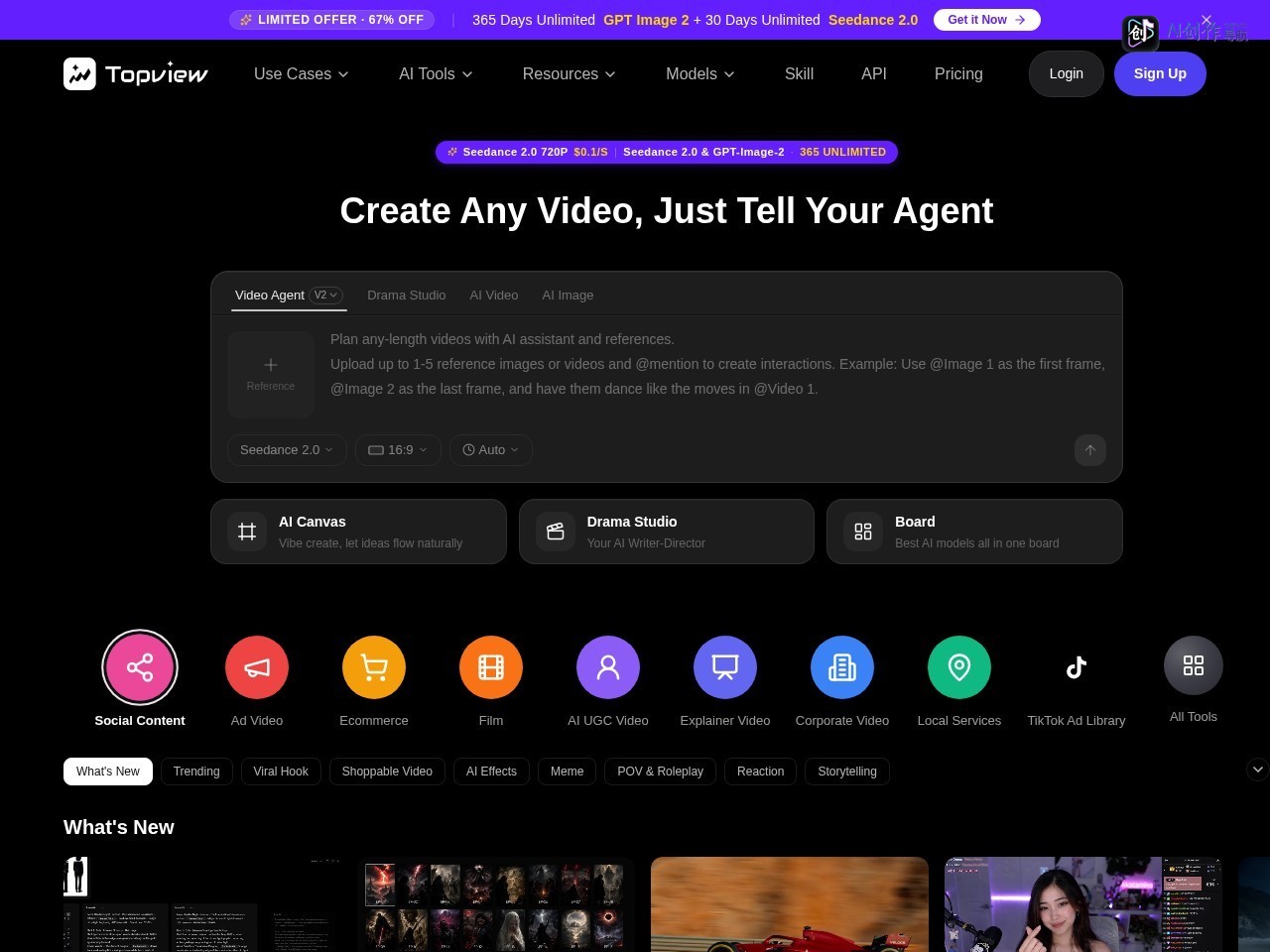Open the Auto duration dropdown
The width and height of the screenshot is (1270, 952).
[491, 450]
